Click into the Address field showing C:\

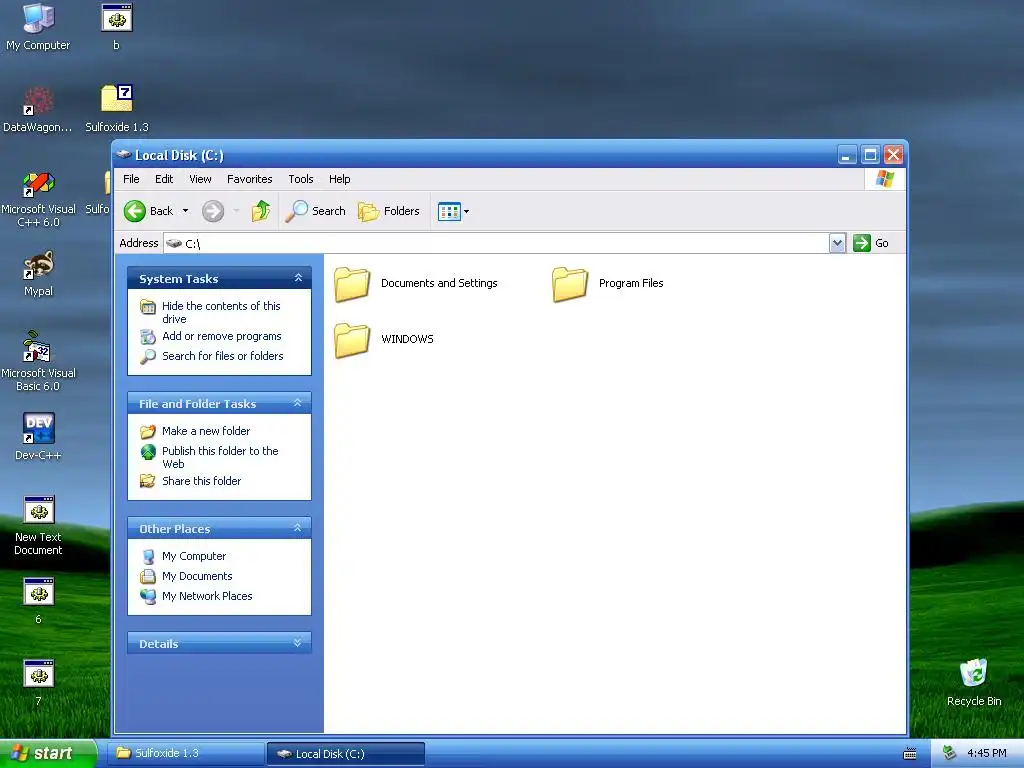pos(496,243)
